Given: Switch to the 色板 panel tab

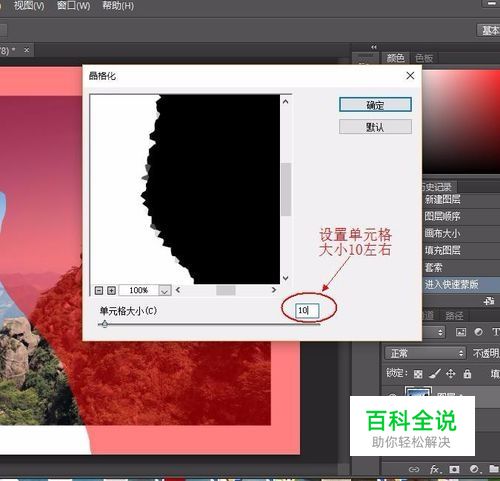Looking at the screenshot, I should [424, 58].
